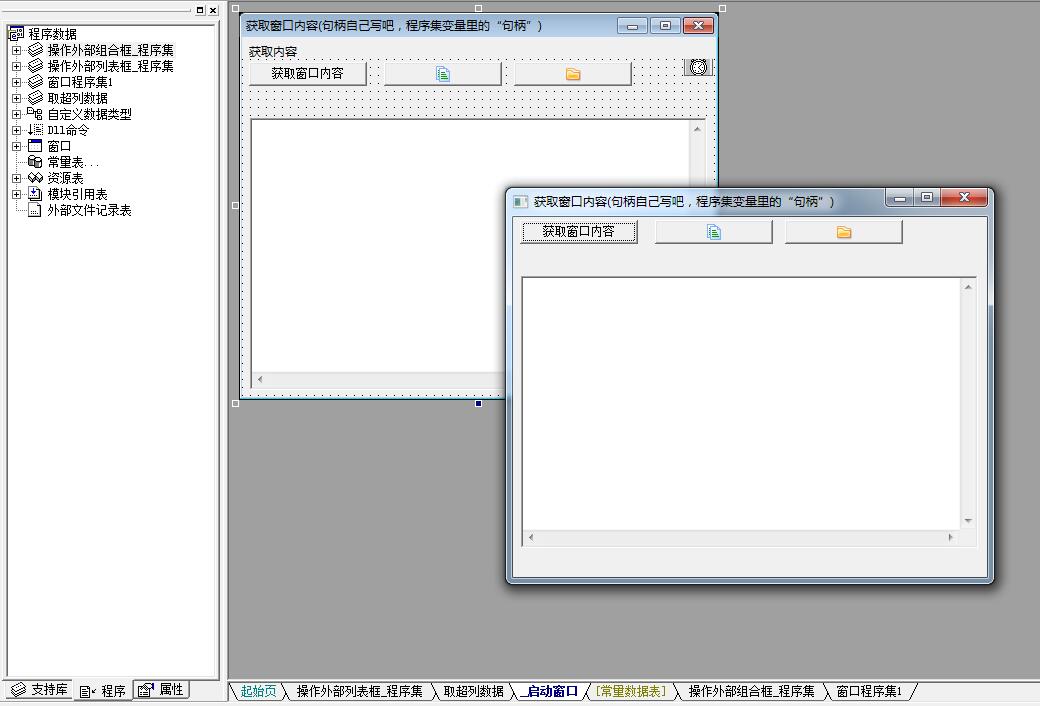This screenshot has height=706, width=1040.
Task: Click the document icon button in form designer
Action: (x=443, y=74)
